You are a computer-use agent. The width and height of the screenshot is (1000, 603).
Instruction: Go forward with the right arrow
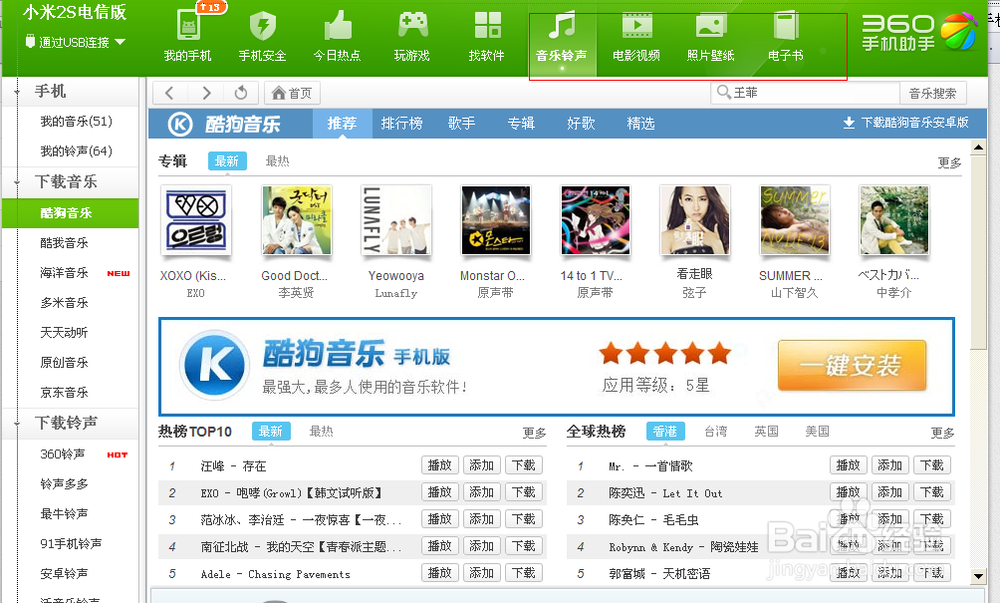pos(205,93)
